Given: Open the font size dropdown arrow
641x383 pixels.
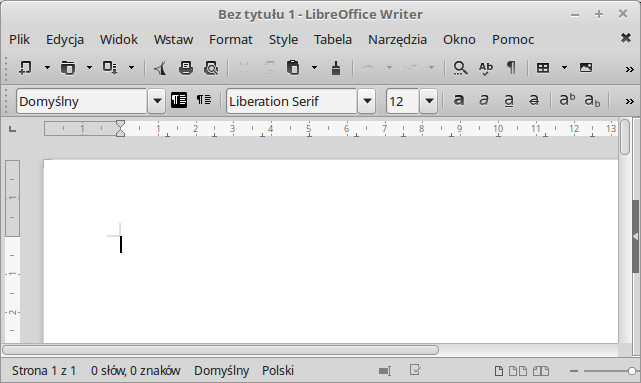Looking at the screenshot, I should pyautogui.click(x=429, y=101).
